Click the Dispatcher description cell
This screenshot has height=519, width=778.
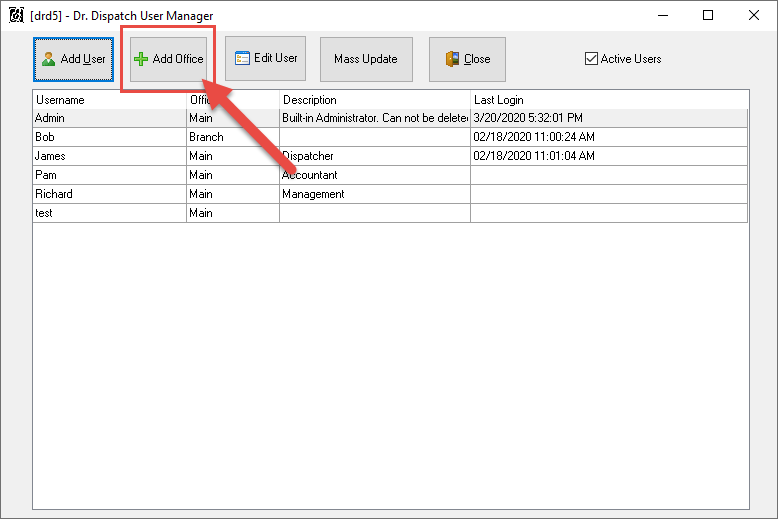(375, 156)
